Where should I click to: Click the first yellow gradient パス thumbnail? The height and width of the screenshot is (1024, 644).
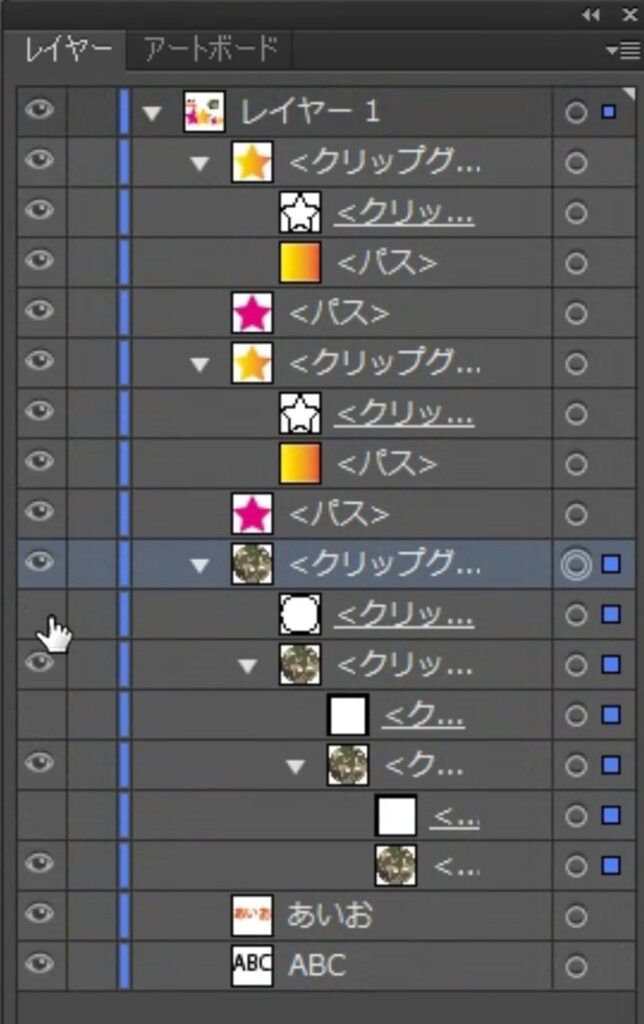pos(300,263)
